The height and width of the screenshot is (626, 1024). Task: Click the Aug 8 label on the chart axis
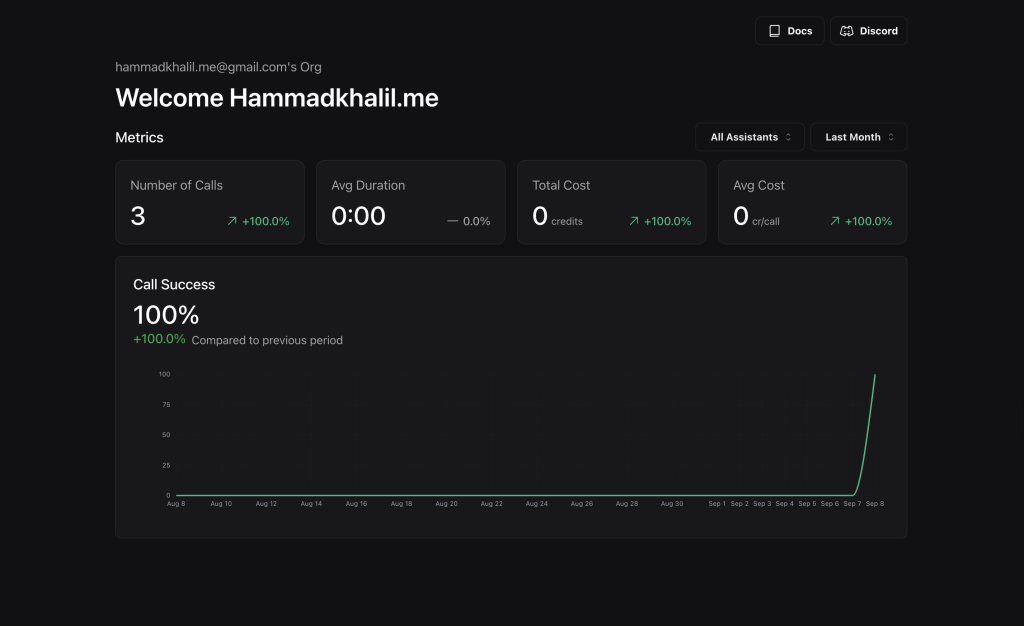[176, 504]
